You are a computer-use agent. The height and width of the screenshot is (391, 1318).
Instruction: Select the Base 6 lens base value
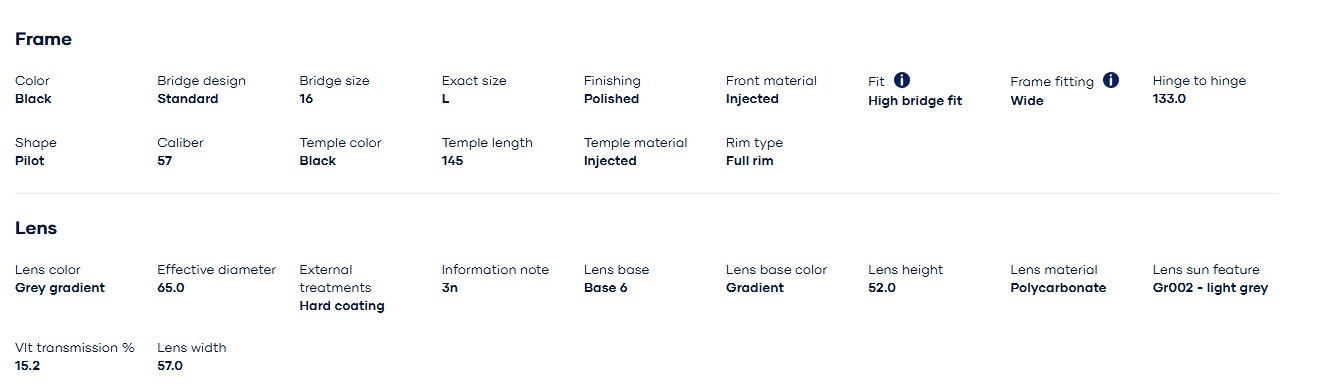tap(606, 287)
